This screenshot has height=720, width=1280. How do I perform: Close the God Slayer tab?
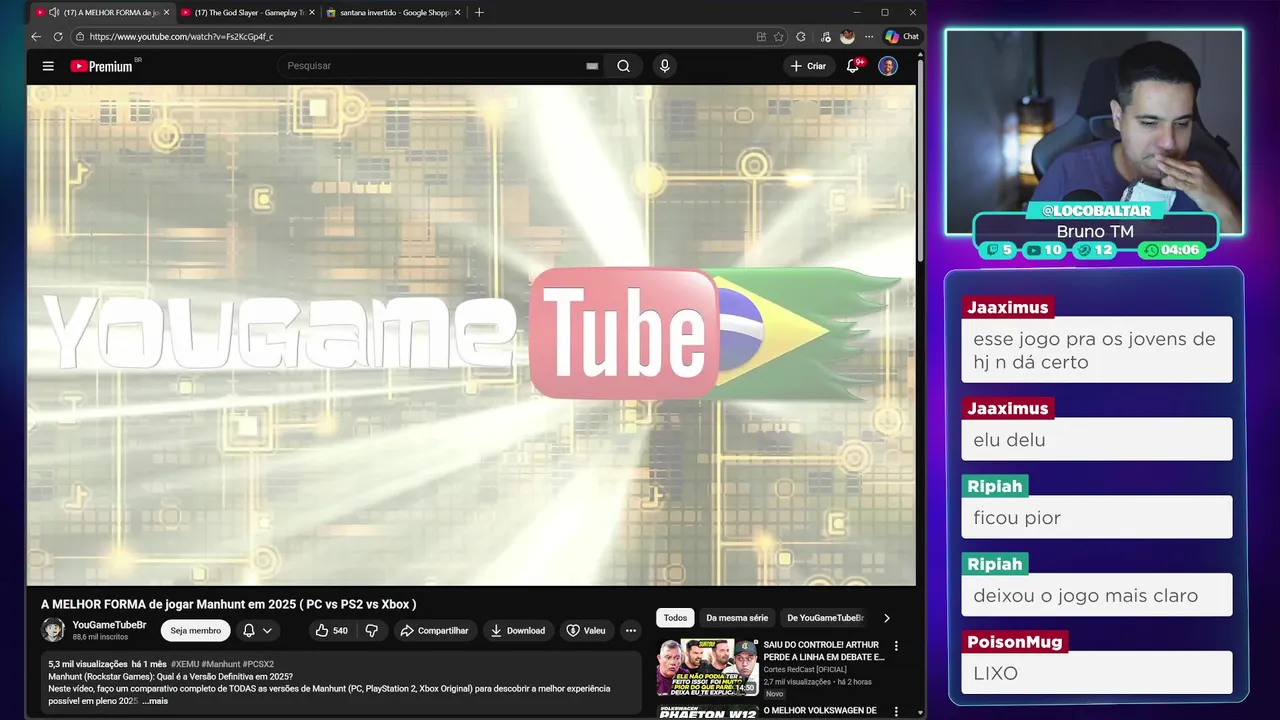(x=312, y=13)
